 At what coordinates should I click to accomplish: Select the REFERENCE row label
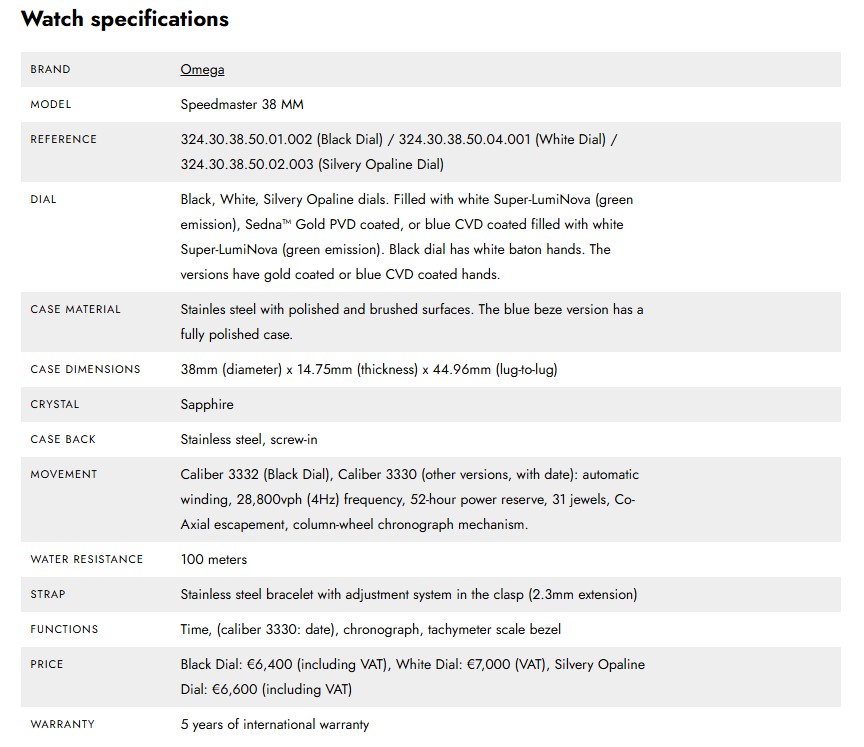coord(63,139)
